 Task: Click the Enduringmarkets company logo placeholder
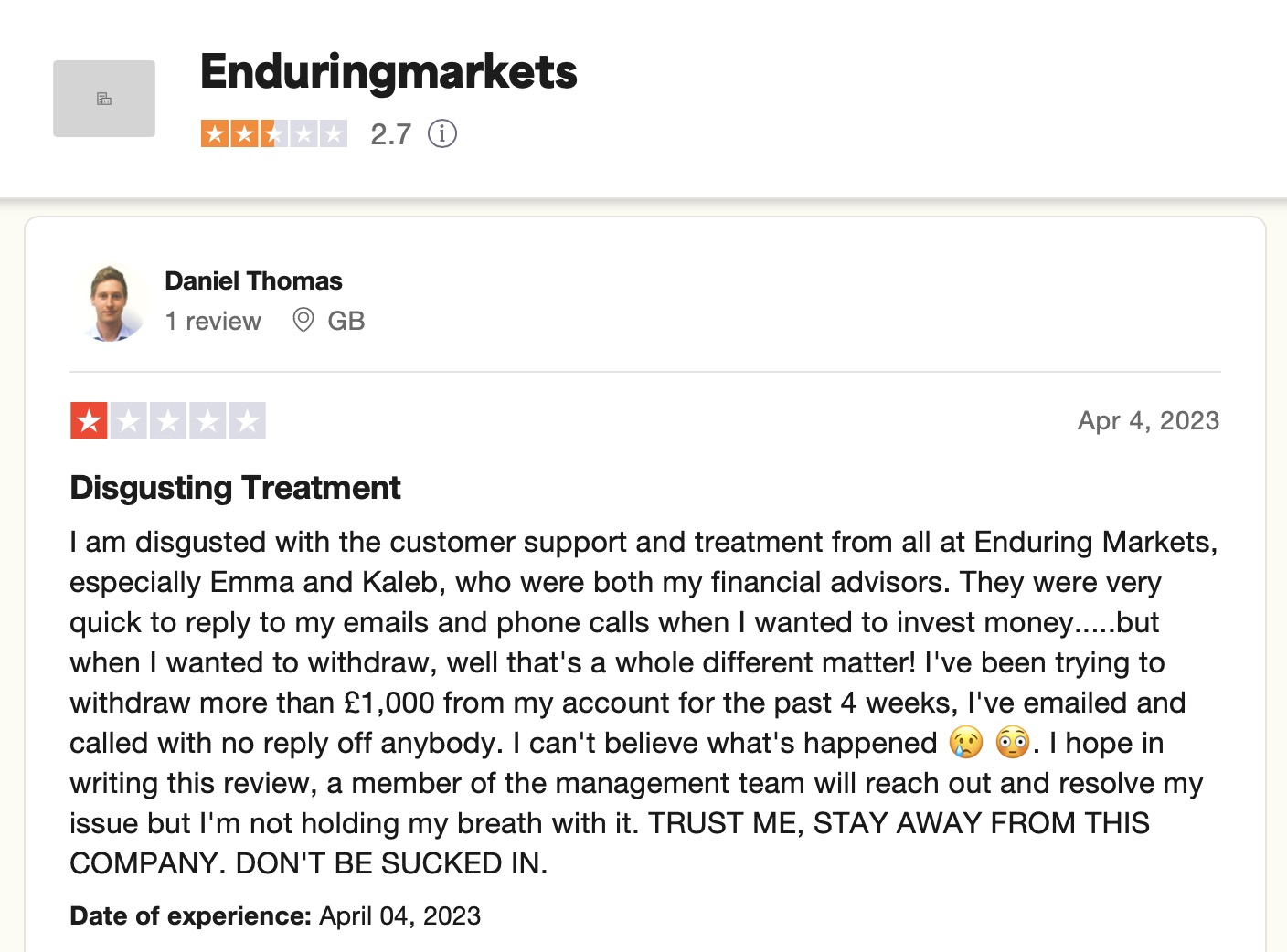(103, 98)
